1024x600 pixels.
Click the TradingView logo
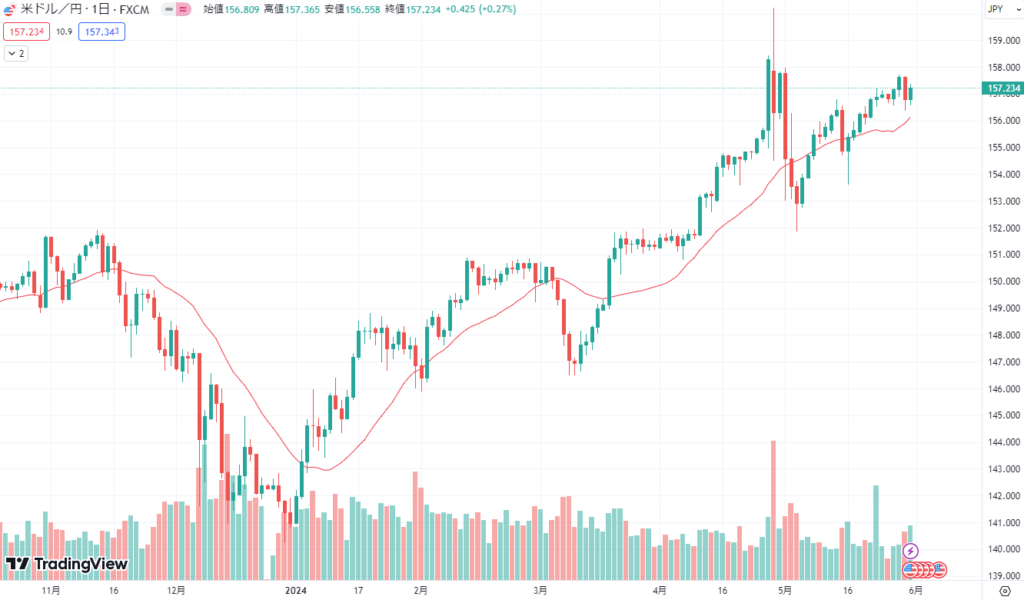[66, 564]
